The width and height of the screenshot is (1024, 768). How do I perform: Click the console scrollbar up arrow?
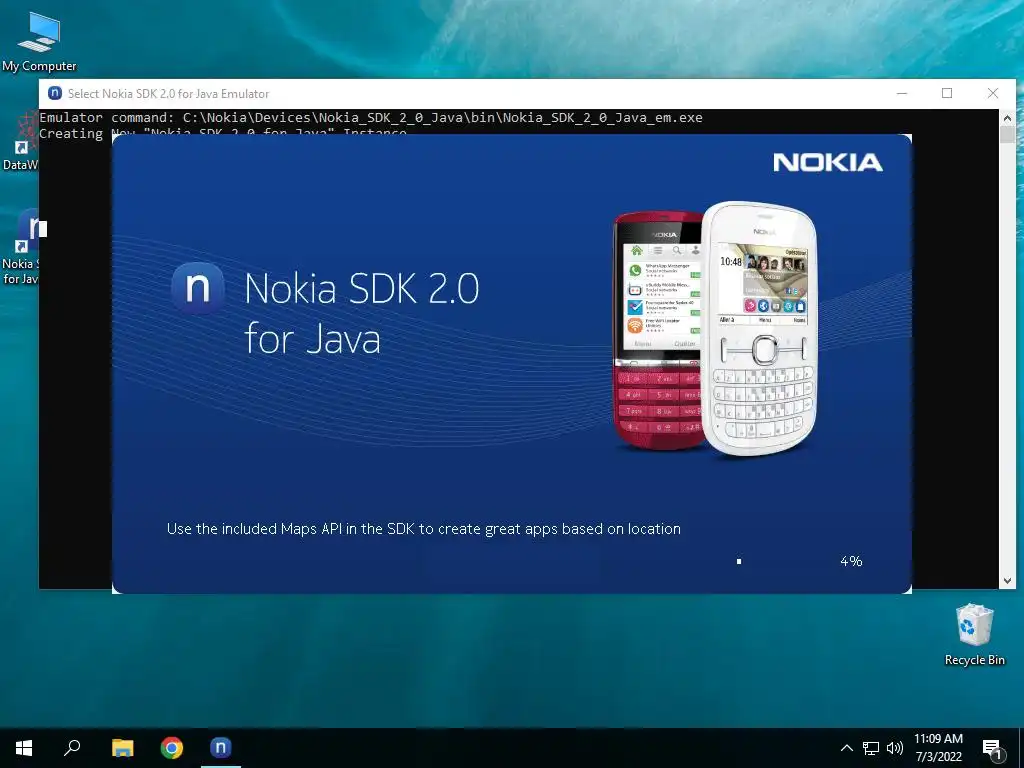[1007, 118]
